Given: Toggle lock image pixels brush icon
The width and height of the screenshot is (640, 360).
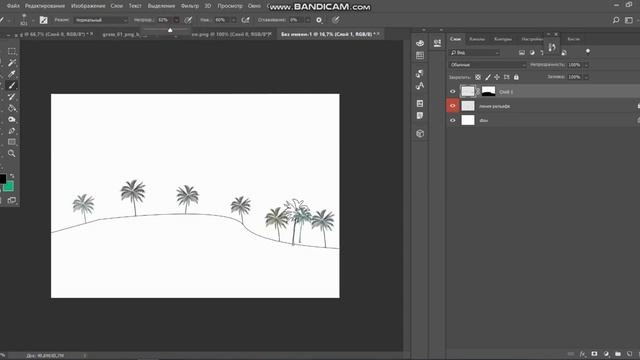Looking at the screenshot, I should point(488,77).
